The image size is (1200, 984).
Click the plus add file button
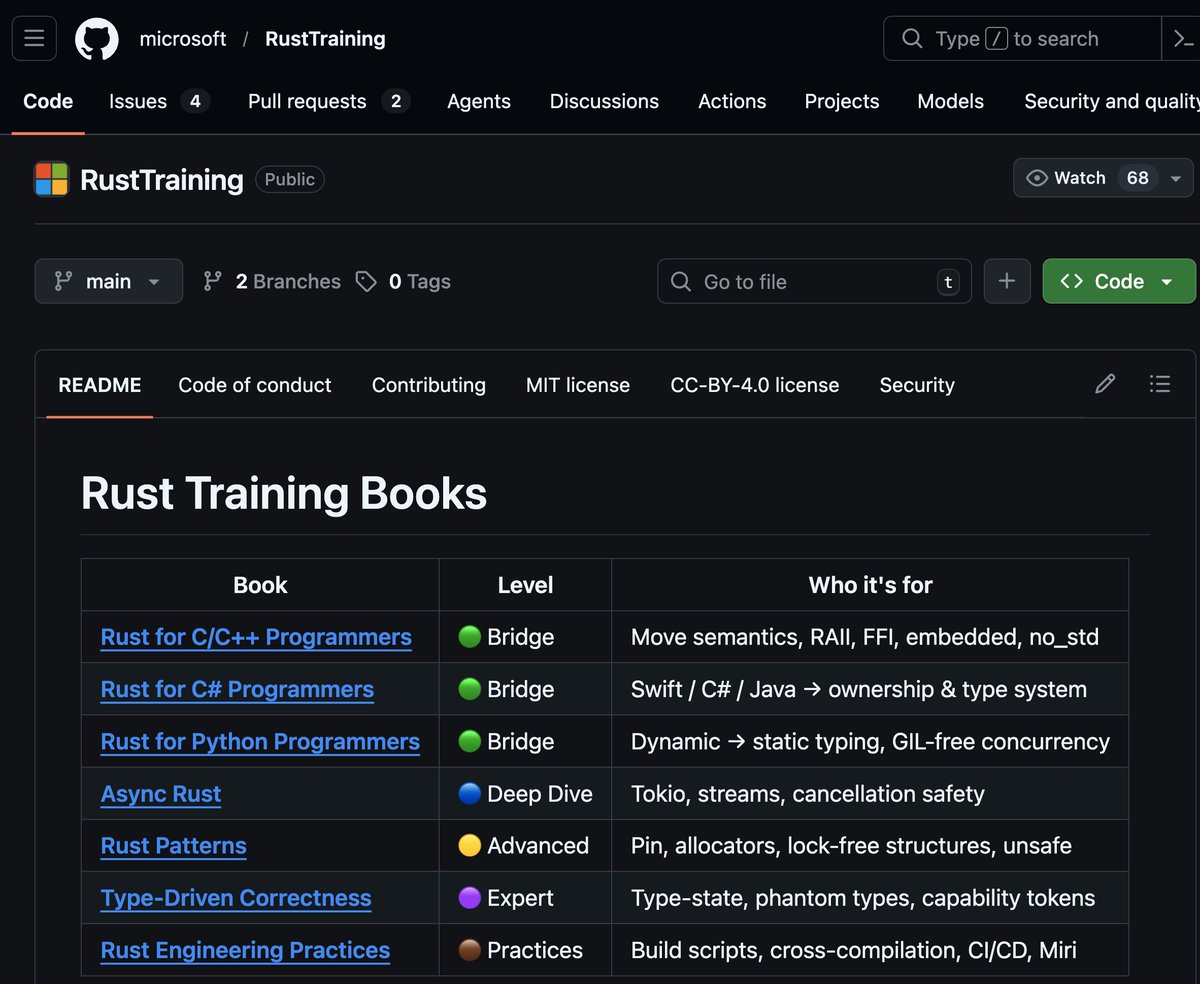(x=1007, y=281)
